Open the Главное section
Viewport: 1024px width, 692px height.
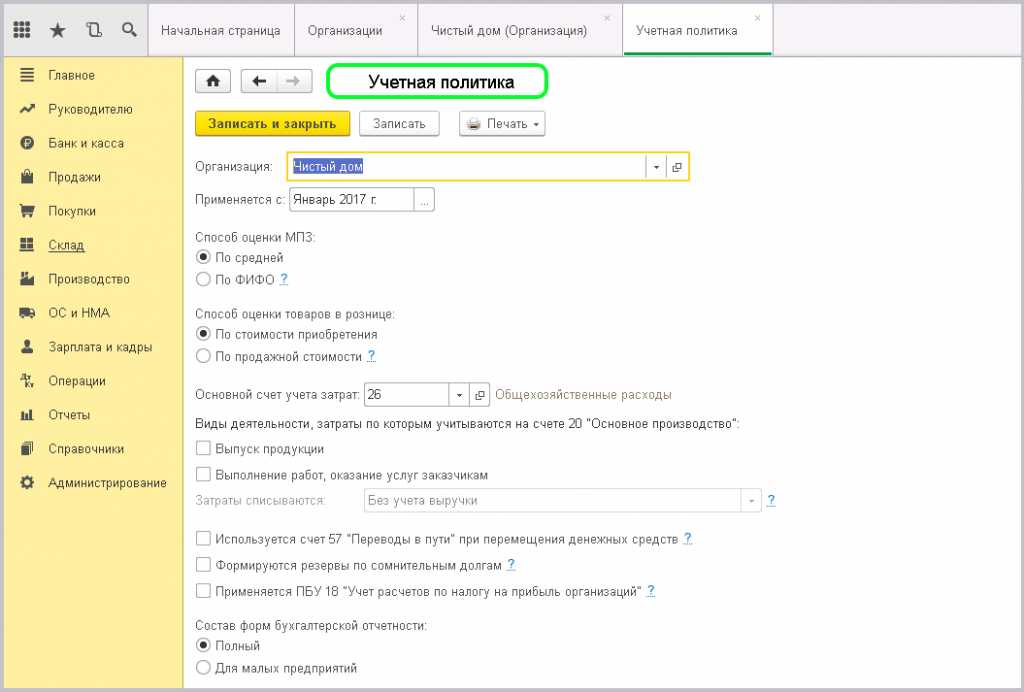click(x=71, y=75)
